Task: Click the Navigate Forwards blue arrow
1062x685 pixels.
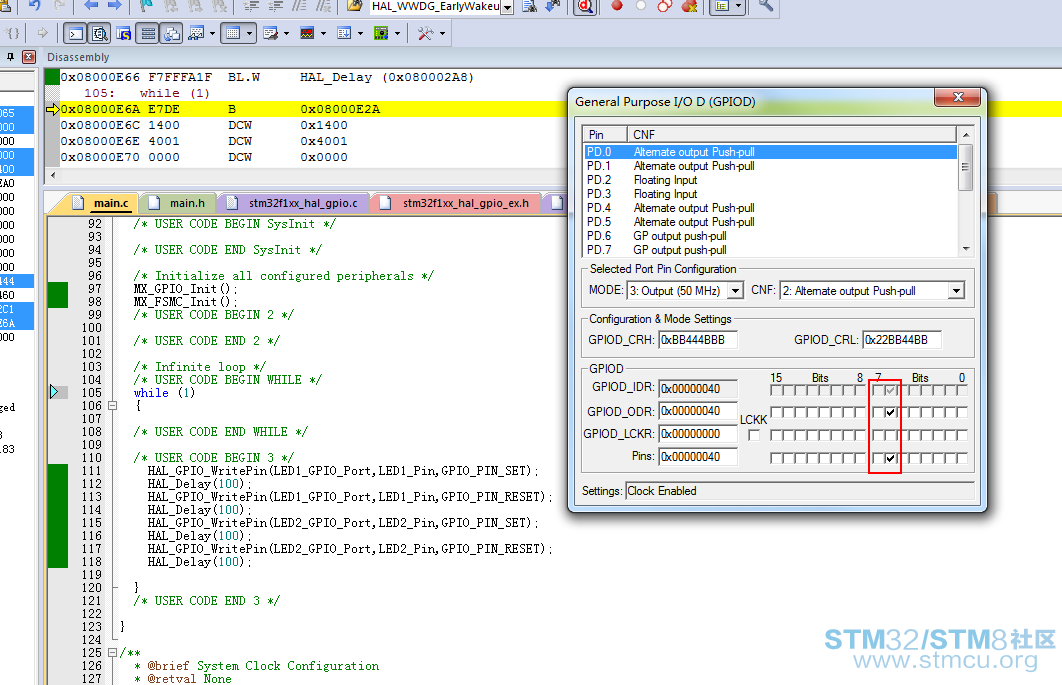Action: click(x=114, y=5)
